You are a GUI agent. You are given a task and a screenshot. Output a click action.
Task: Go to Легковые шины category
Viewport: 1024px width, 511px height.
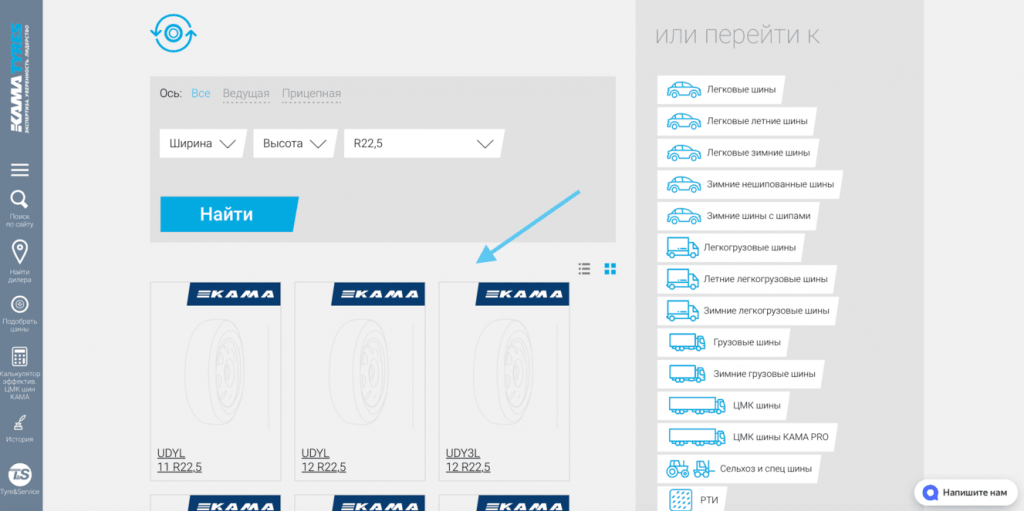(x=721, y=90)
